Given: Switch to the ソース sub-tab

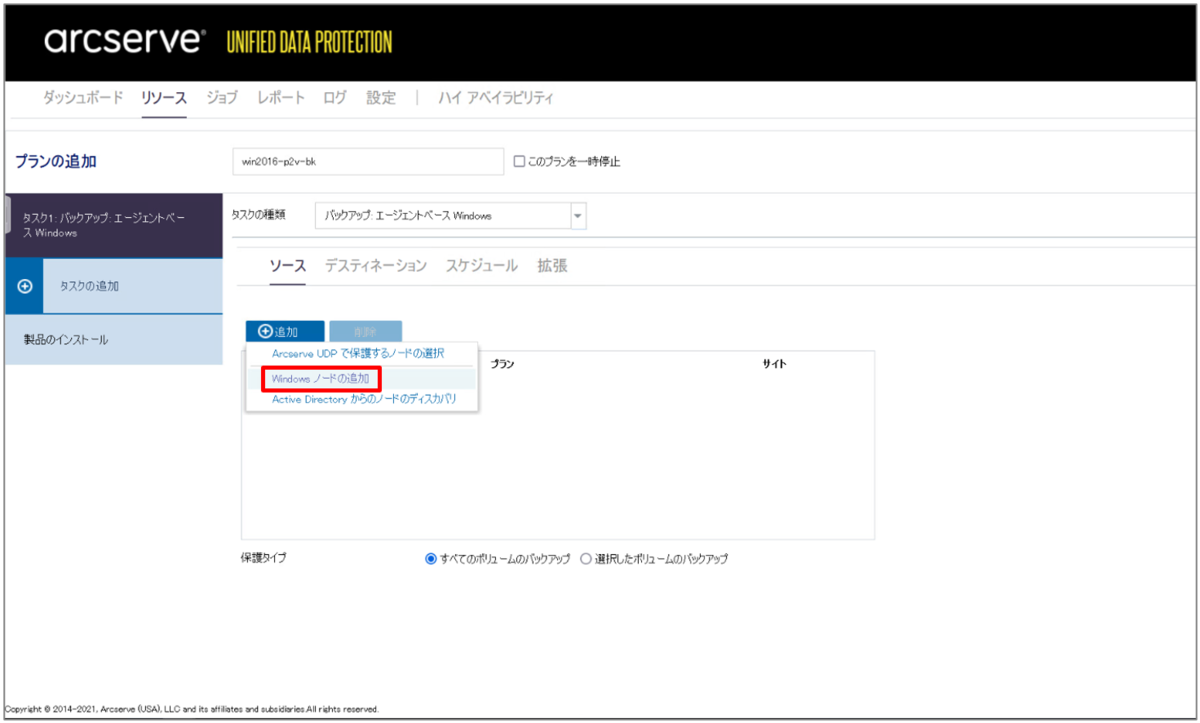Looking at the screenshot, I should (x=288, y=266).
